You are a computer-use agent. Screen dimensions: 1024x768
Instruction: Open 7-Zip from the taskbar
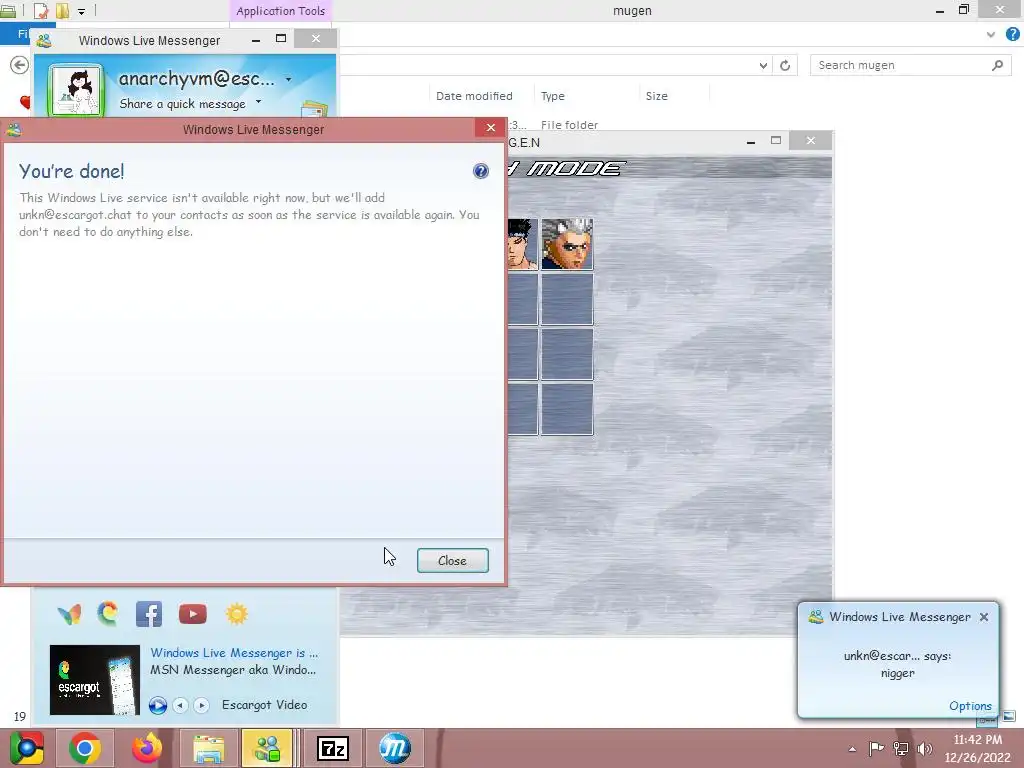coord(332,748)
